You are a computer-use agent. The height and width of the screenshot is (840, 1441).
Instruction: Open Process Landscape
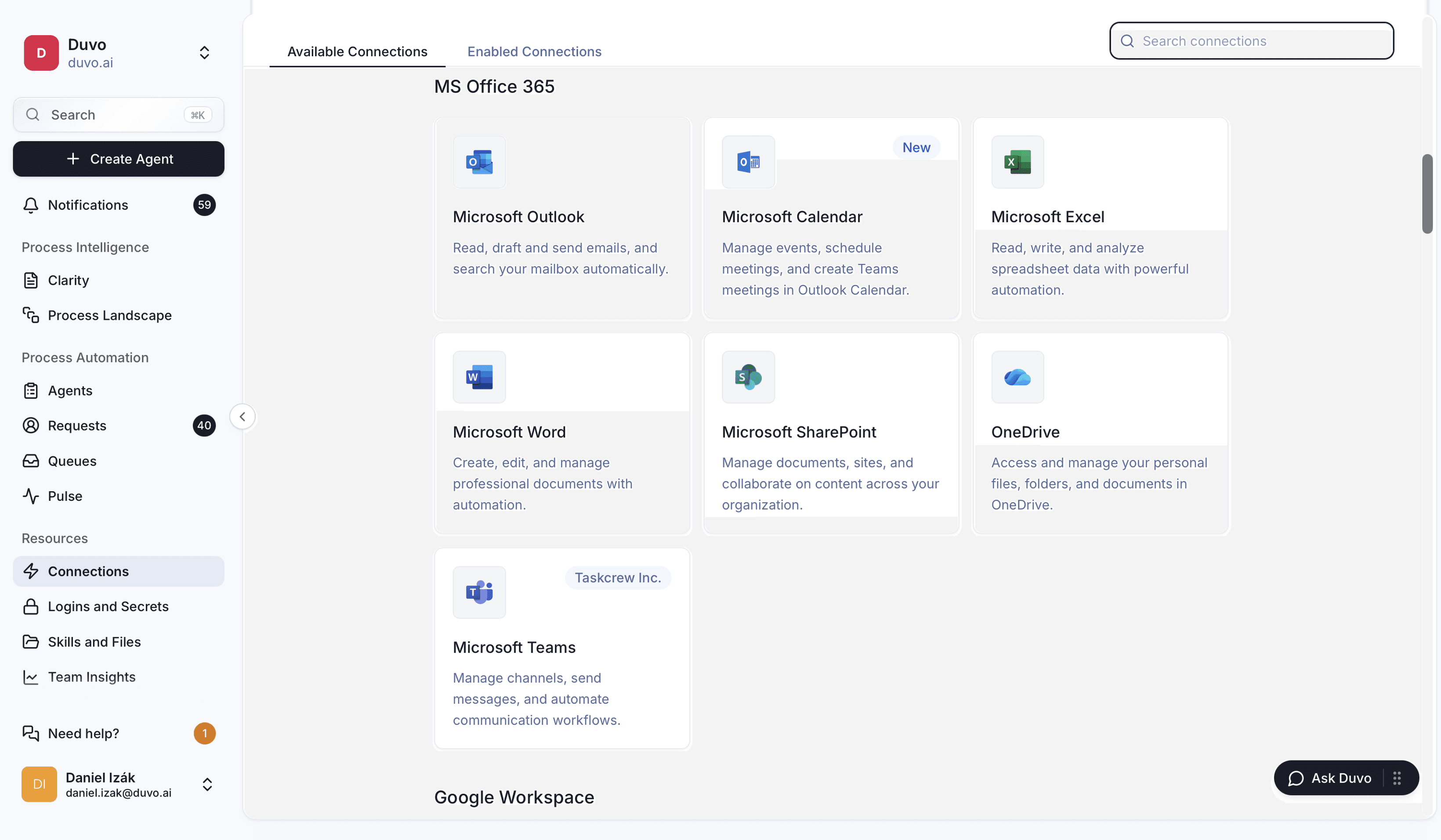pos(118,315)
